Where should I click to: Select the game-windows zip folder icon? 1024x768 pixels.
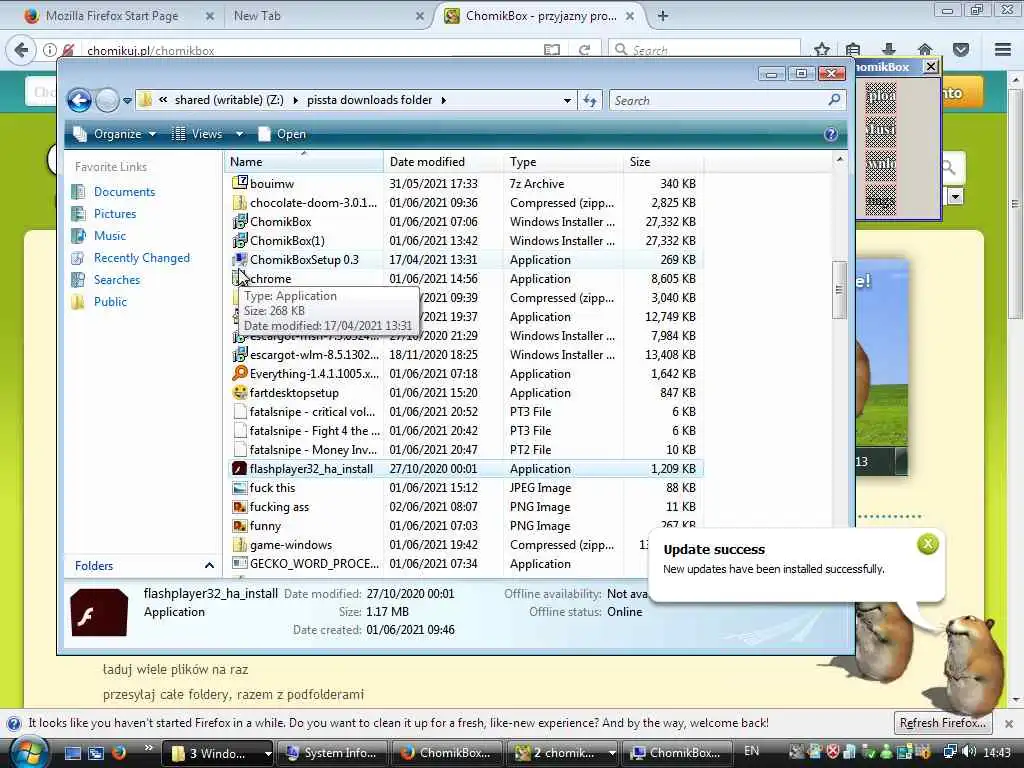click(x=240, y=545)
